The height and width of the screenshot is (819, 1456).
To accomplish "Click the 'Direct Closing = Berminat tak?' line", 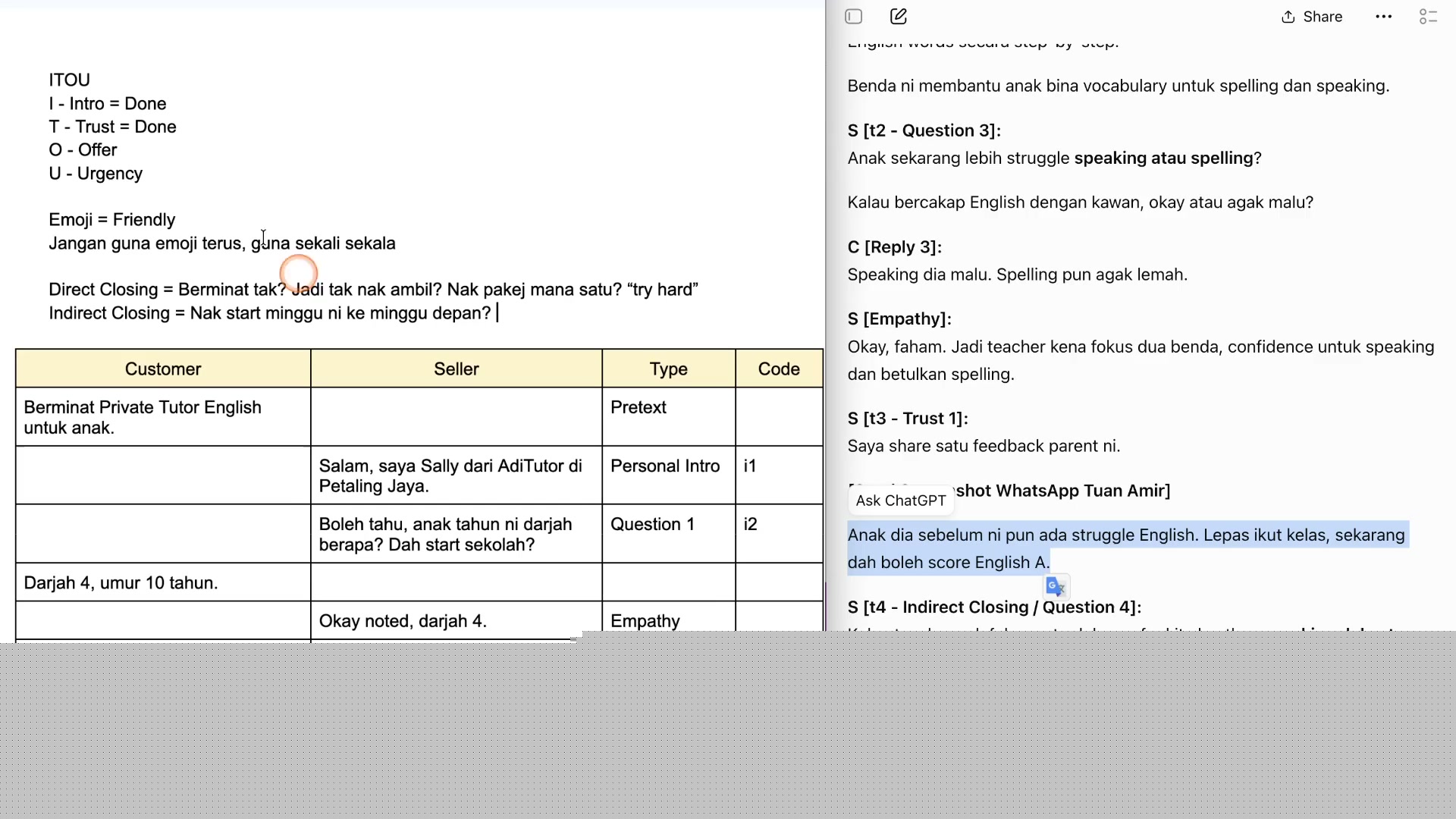I will click(374, 290).
